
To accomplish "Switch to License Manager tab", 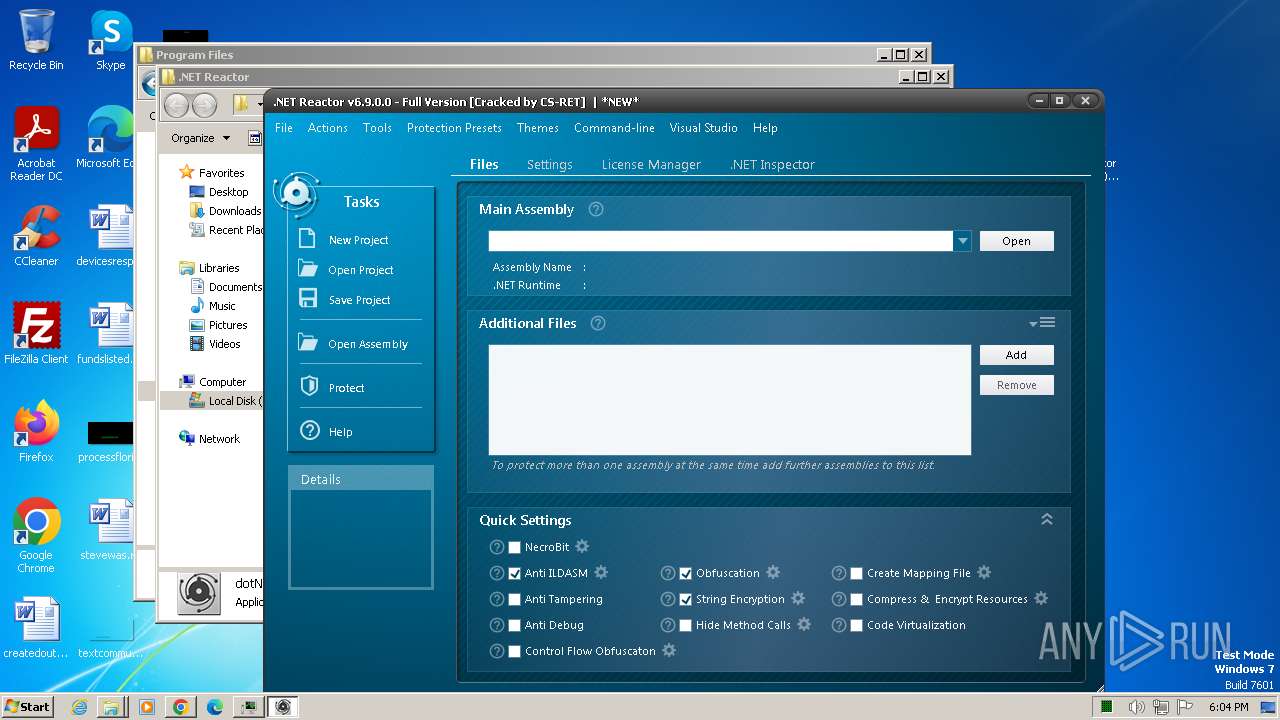I will pos(651,165).
